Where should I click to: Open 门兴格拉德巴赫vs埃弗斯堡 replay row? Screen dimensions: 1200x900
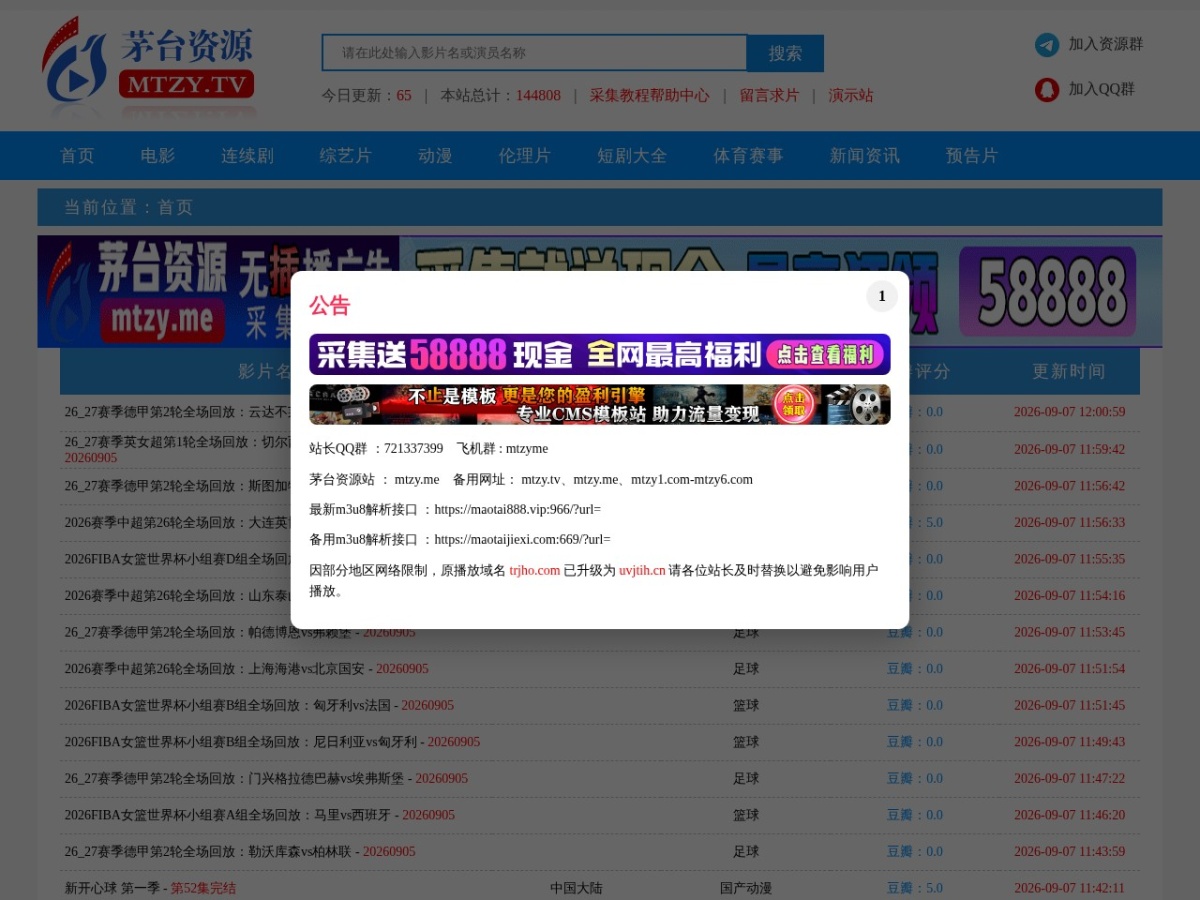click(266, 778)
